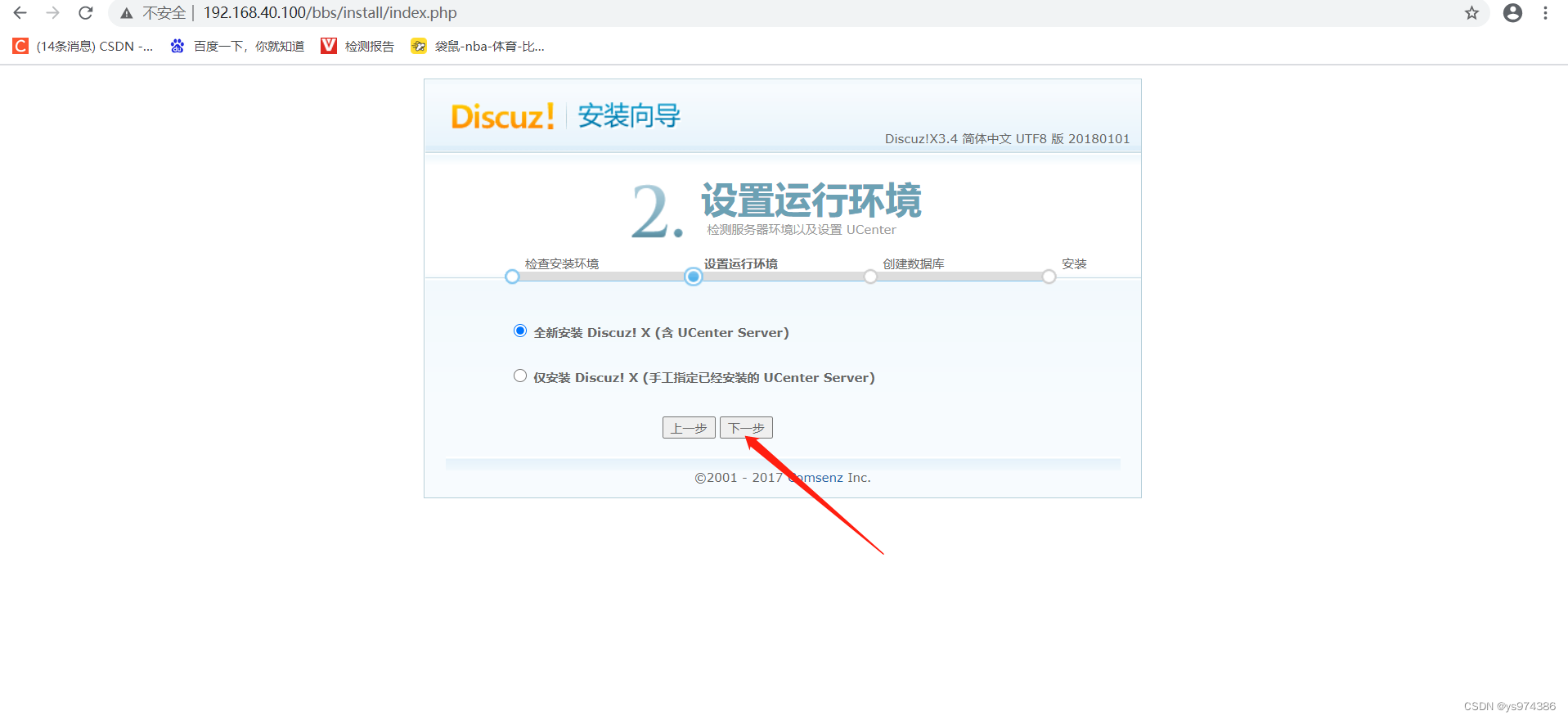This screenshot has width=1568, height=720.
Task: Reload the page with refresh icon
Action: 86,13
